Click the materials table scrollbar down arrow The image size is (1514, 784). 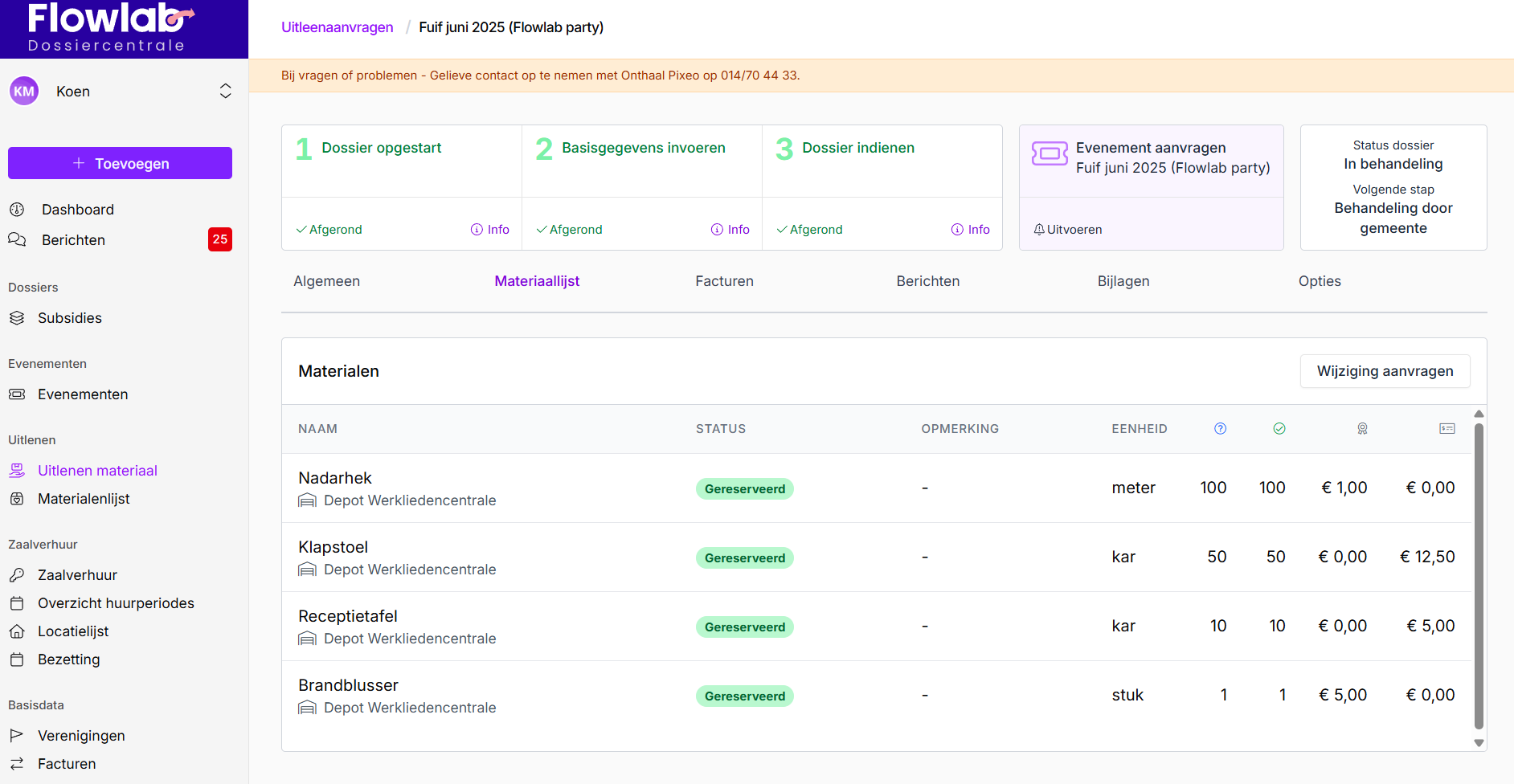pyautogui.click(x=1479, y=743)
